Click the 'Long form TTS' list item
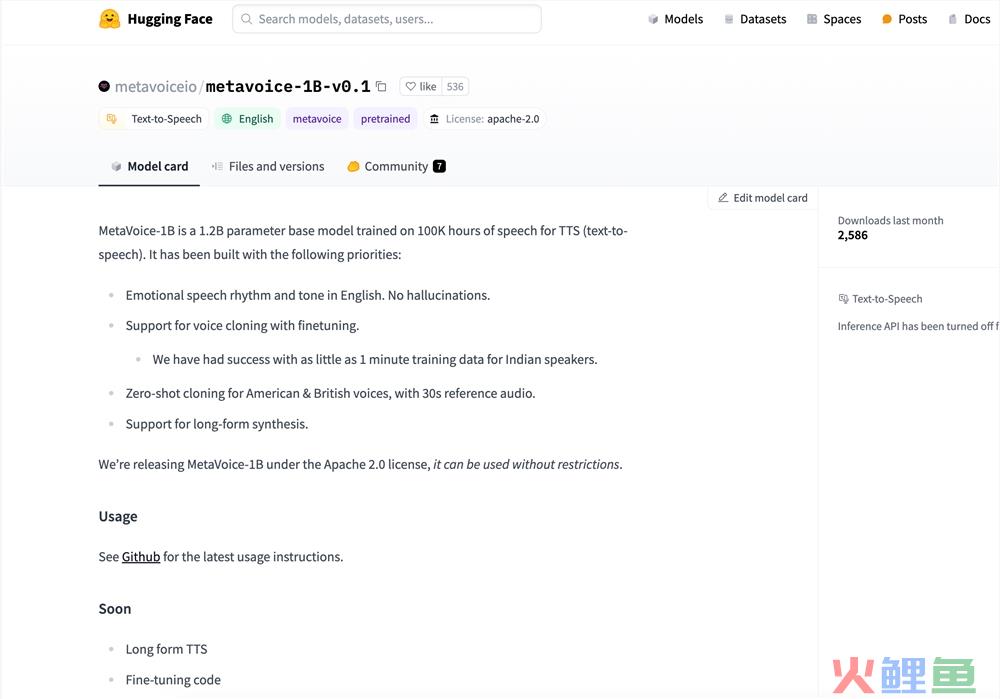This screenshot has height=699, width=1000. [x=166, y=649]
